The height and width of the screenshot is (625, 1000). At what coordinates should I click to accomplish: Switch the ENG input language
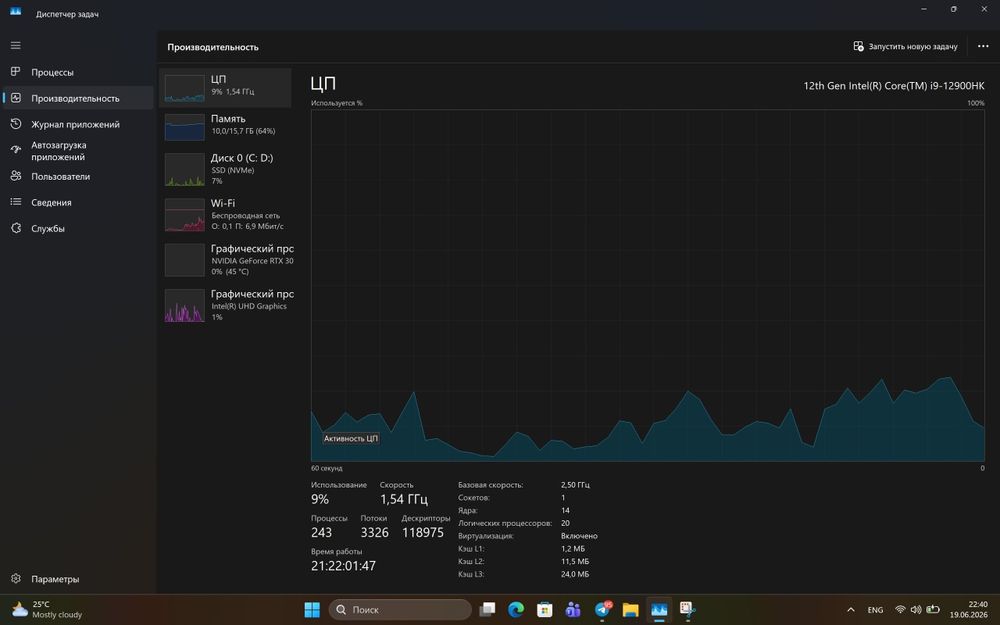coord(876,610)
